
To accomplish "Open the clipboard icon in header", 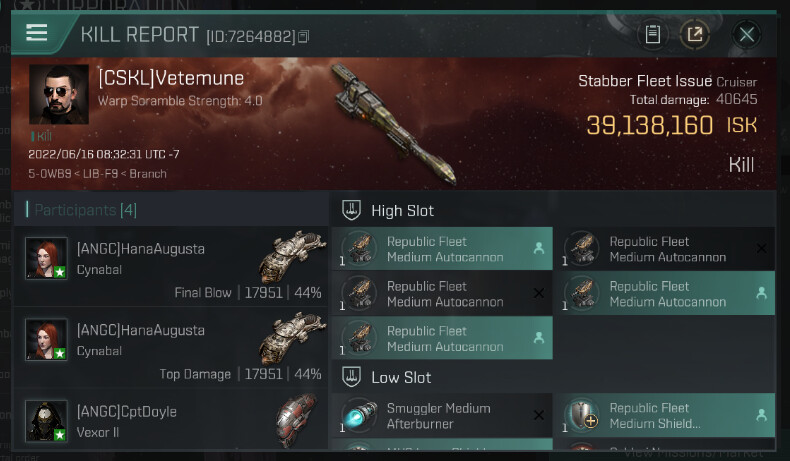I will [x=653, y=35].
